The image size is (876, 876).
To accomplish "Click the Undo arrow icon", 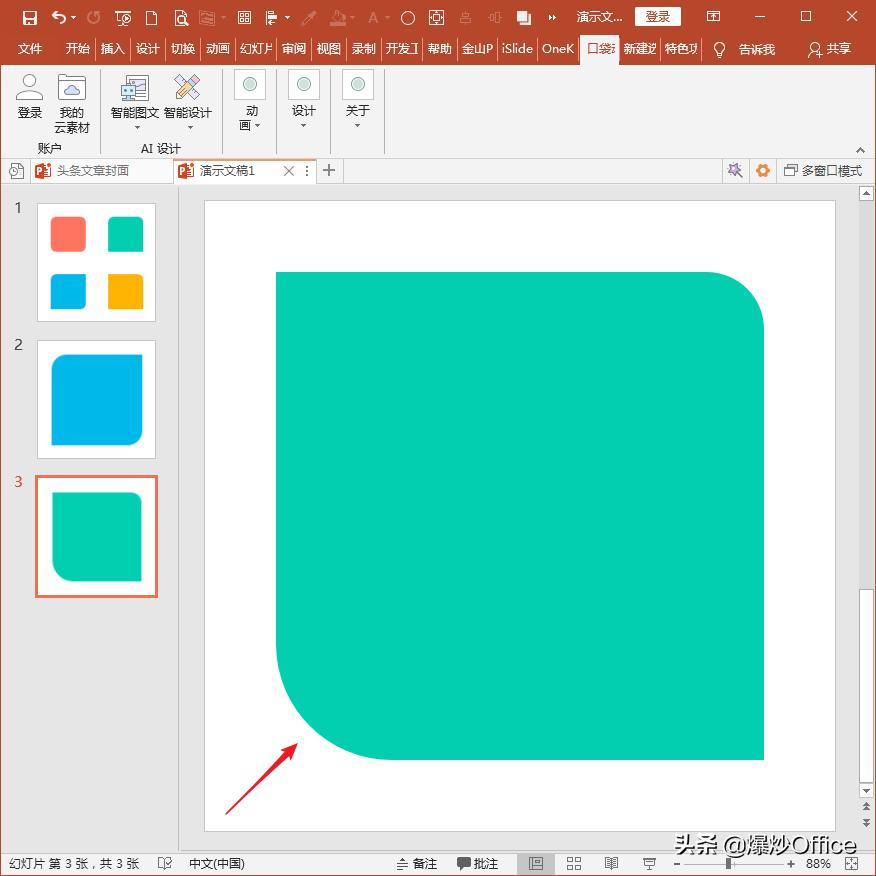I will 59,17.
